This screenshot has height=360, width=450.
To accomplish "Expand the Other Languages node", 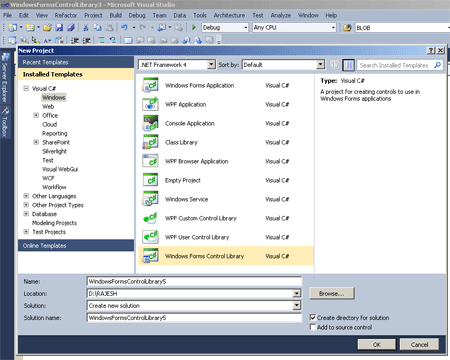I will [26, 196].
